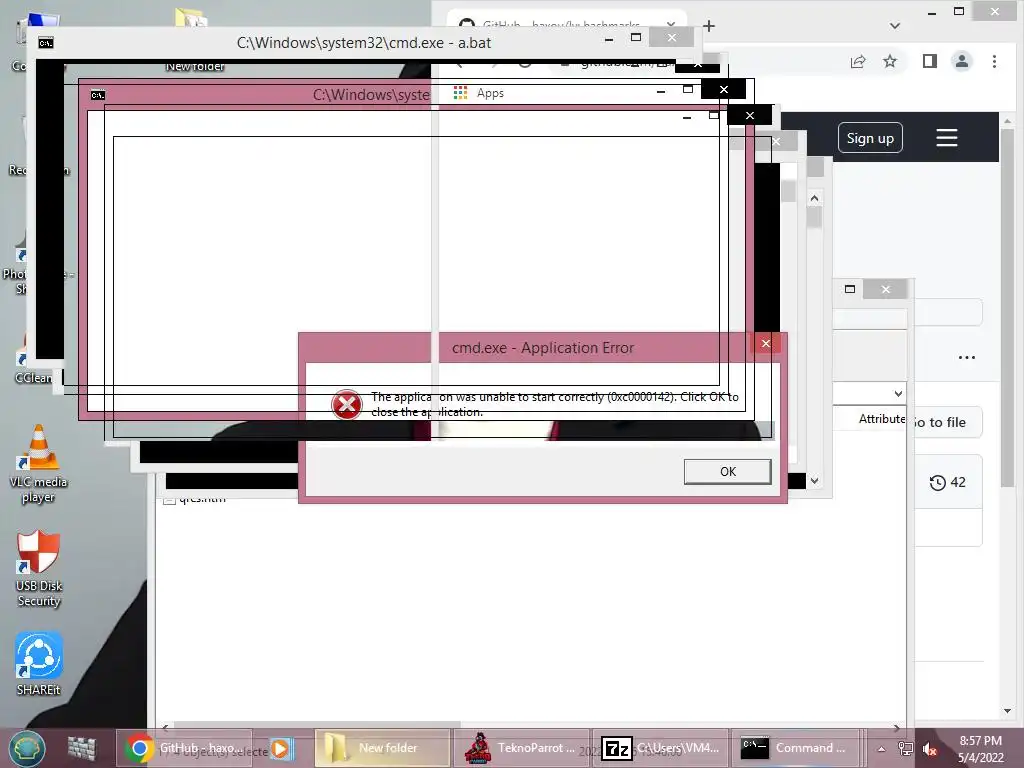Open the VLC media player desktop shortcut

(39, 463)
